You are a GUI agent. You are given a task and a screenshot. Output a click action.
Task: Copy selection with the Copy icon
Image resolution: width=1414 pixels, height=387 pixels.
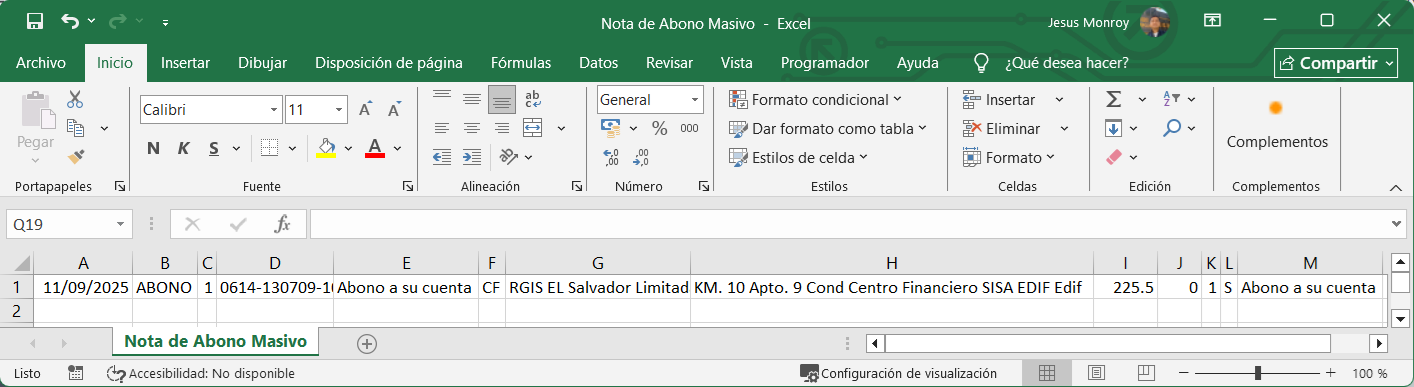point(75,128)
